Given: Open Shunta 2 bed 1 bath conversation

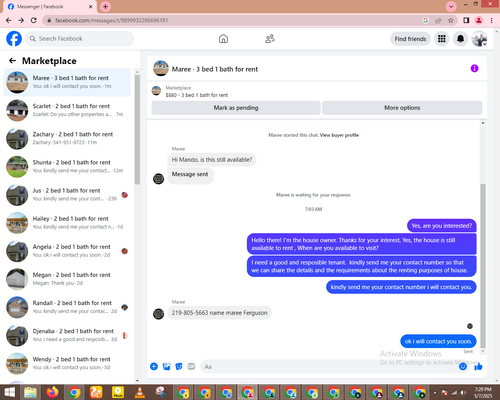Looking at the screenshot, I should point(67,166).
